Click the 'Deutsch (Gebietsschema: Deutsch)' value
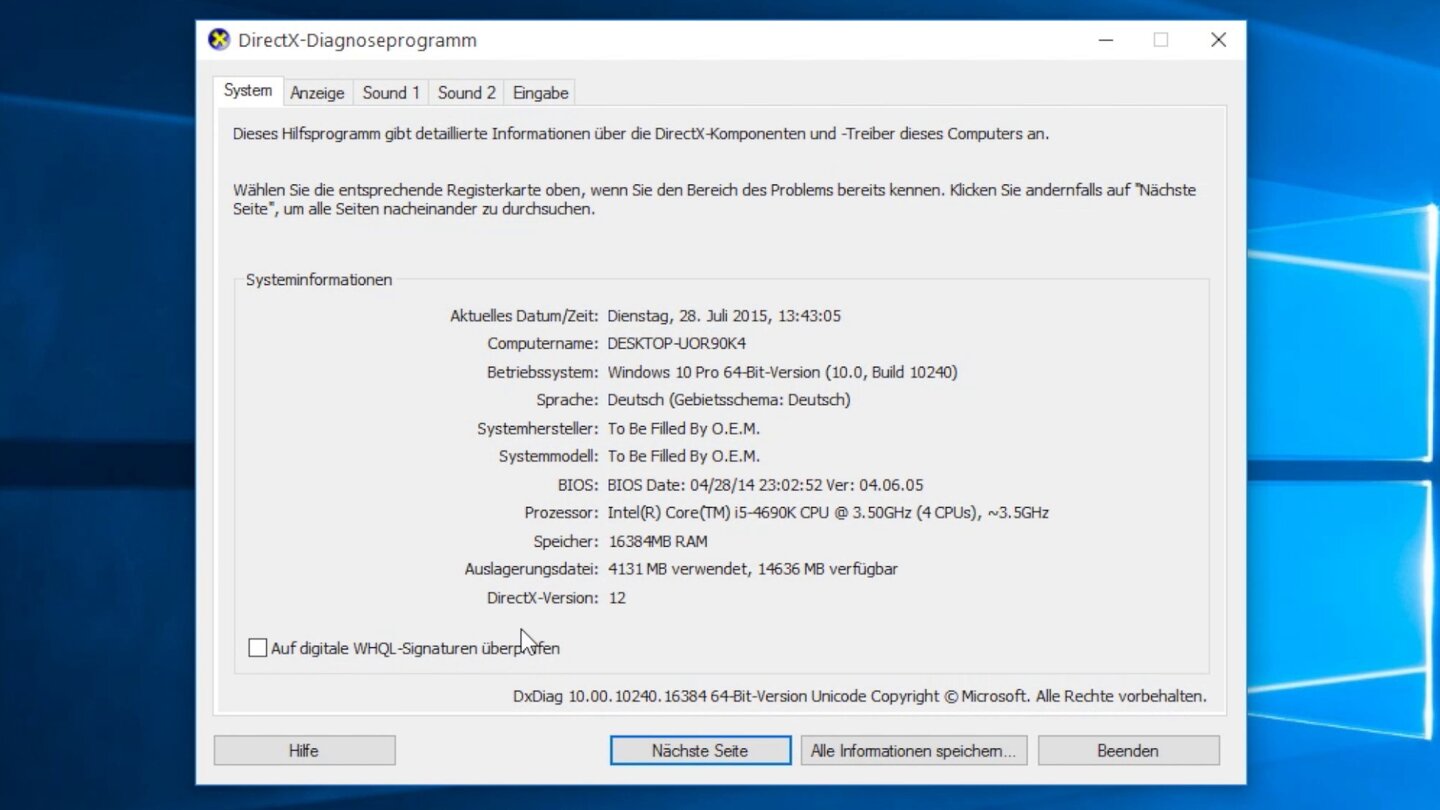 pos(729,400)
